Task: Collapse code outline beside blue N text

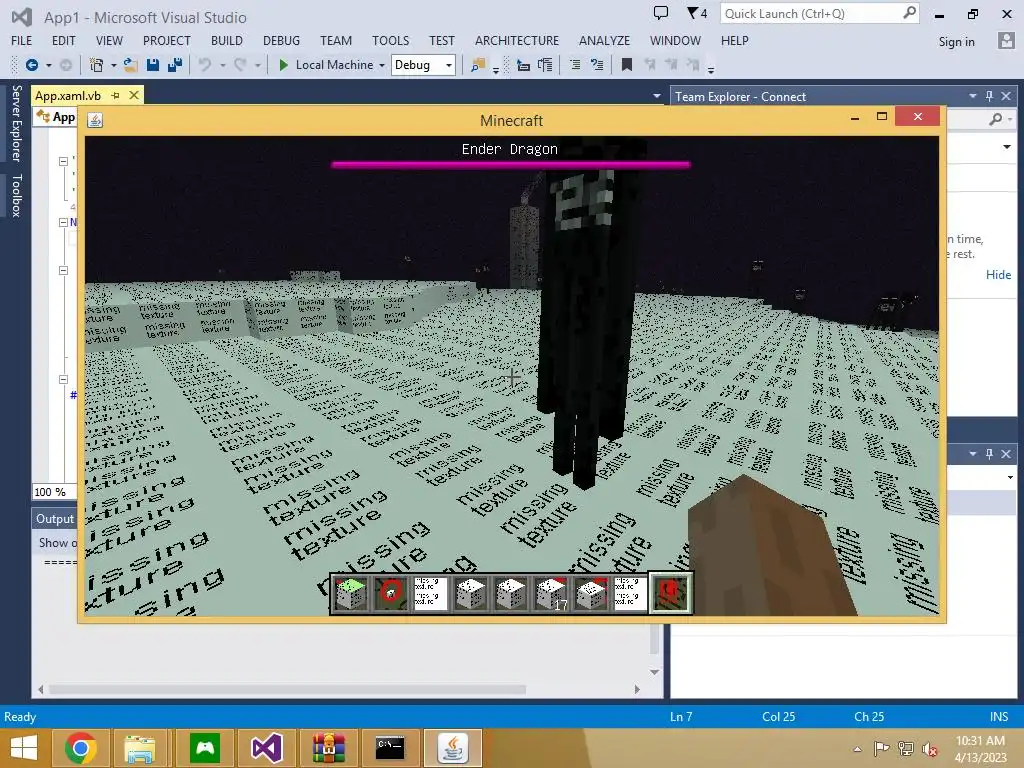Action: 63,222
